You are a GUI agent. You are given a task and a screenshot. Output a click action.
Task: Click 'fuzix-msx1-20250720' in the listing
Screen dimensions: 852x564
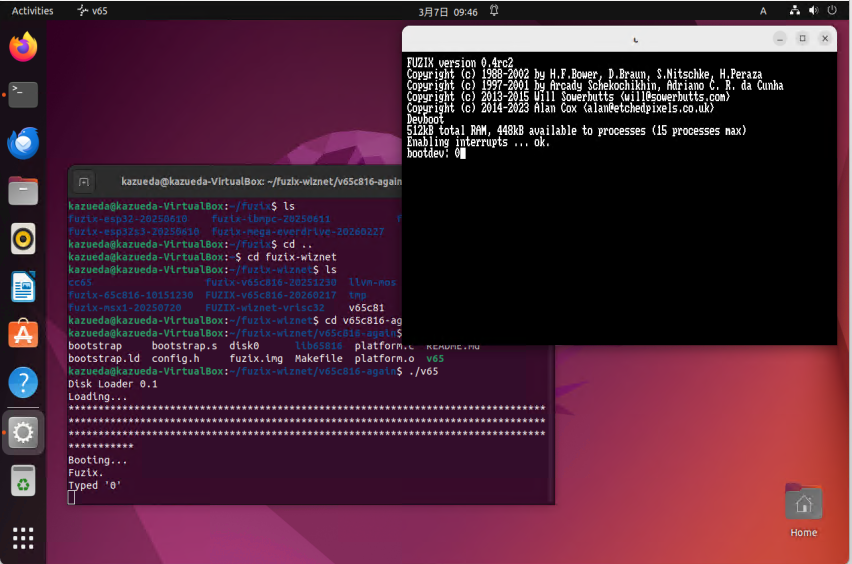[124, 308]
